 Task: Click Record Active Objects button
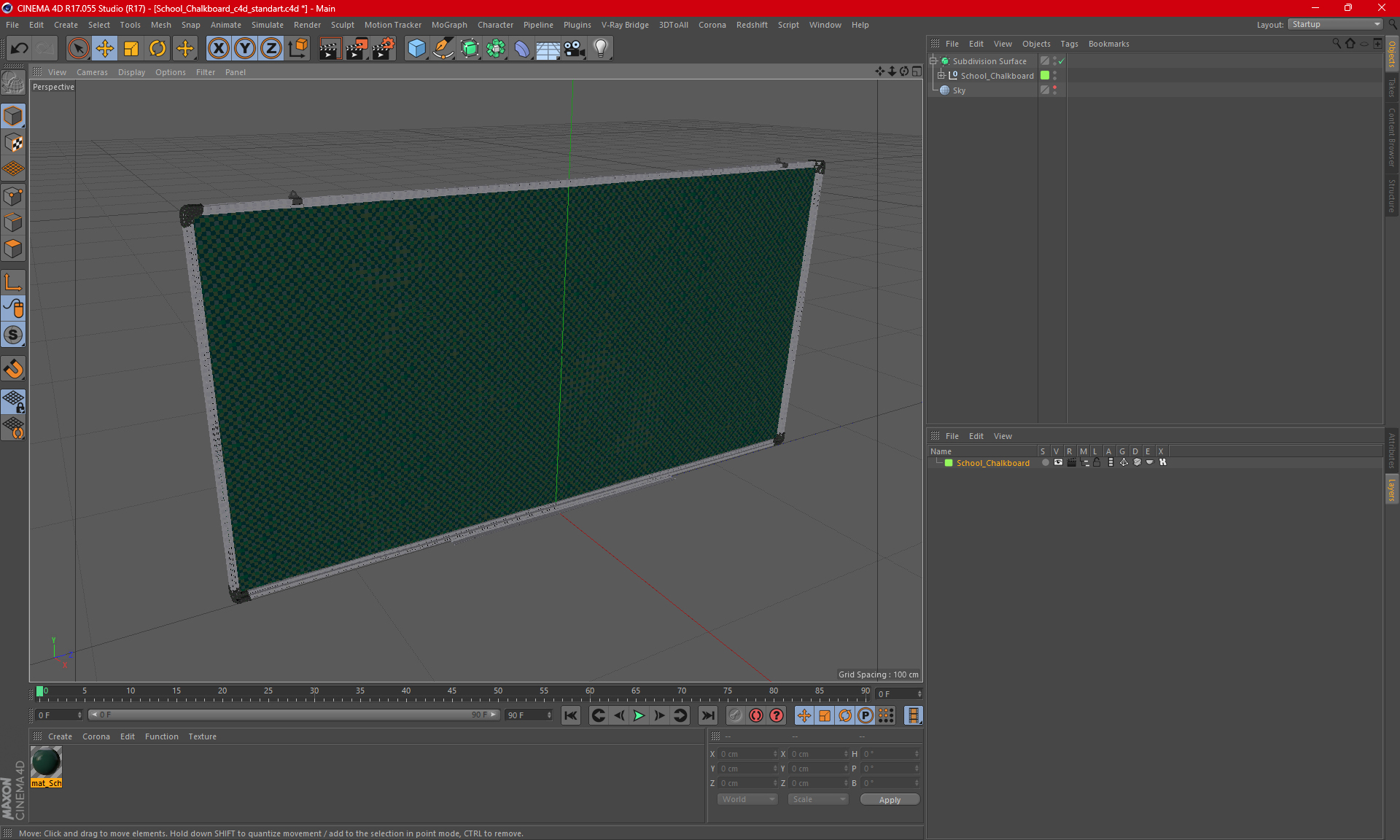736,715
